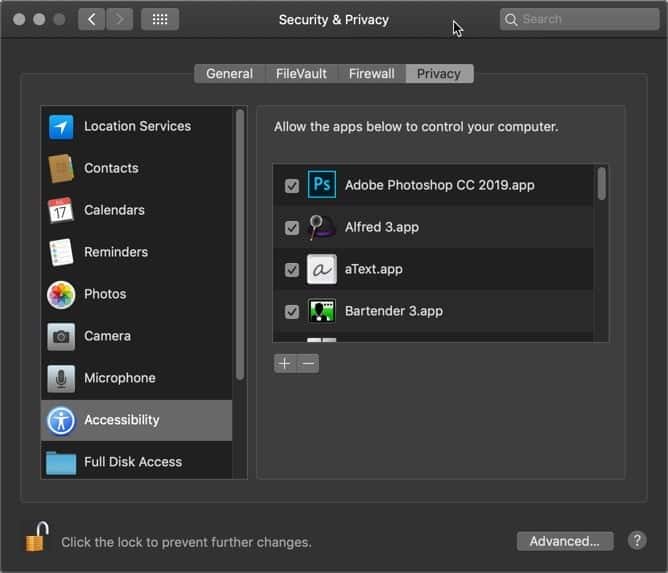The image size is (668, 573).
Task: Show all preferences grid button
Action: (160, 19)
